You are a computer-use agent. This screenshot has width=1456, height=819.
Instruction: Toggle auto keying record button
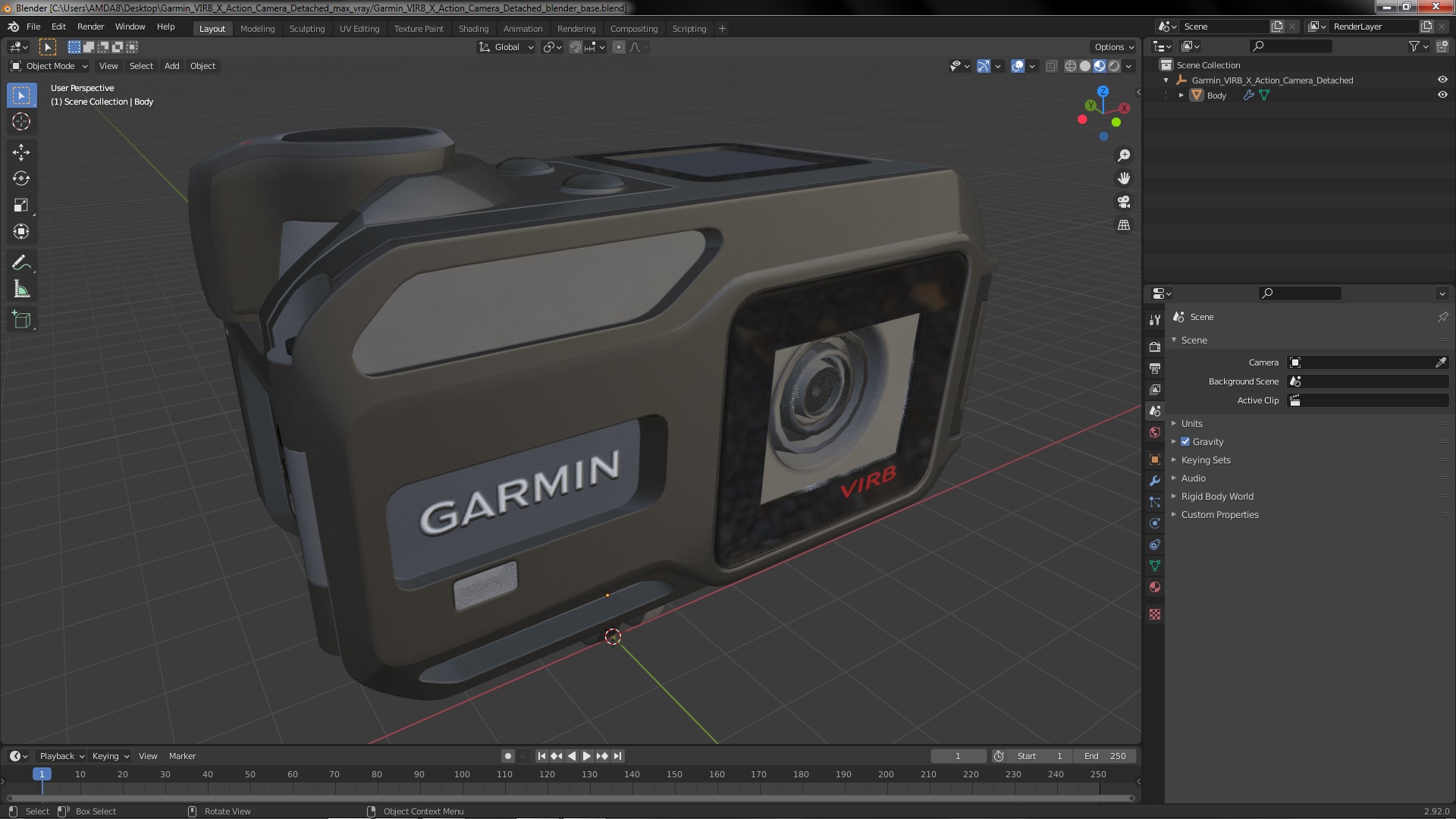507,756
